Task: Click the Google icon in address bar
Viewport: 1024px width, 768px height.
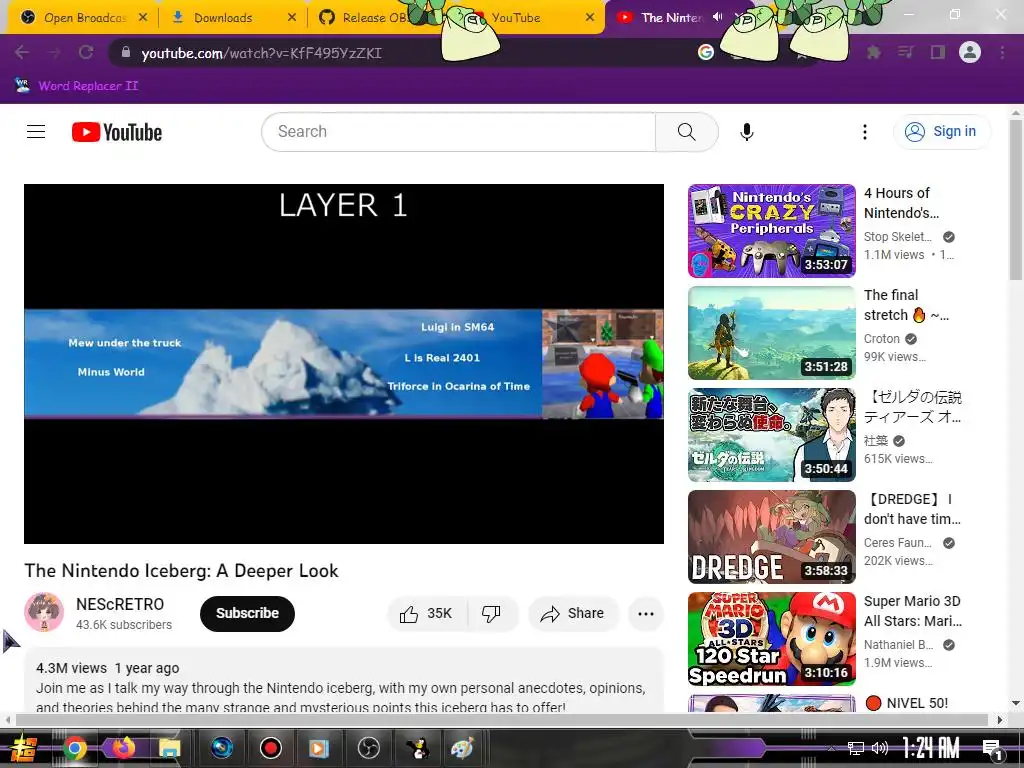Action: (705, 52)
